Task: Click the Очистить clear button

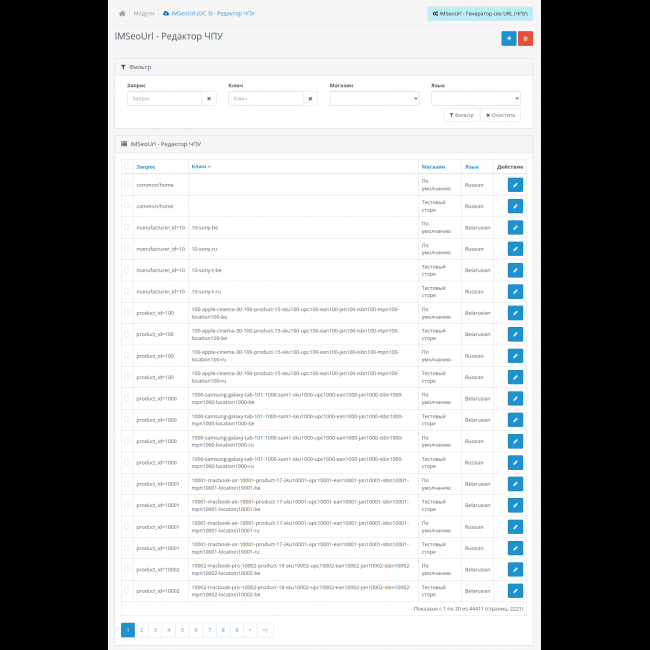Action: tap(500, 115)
